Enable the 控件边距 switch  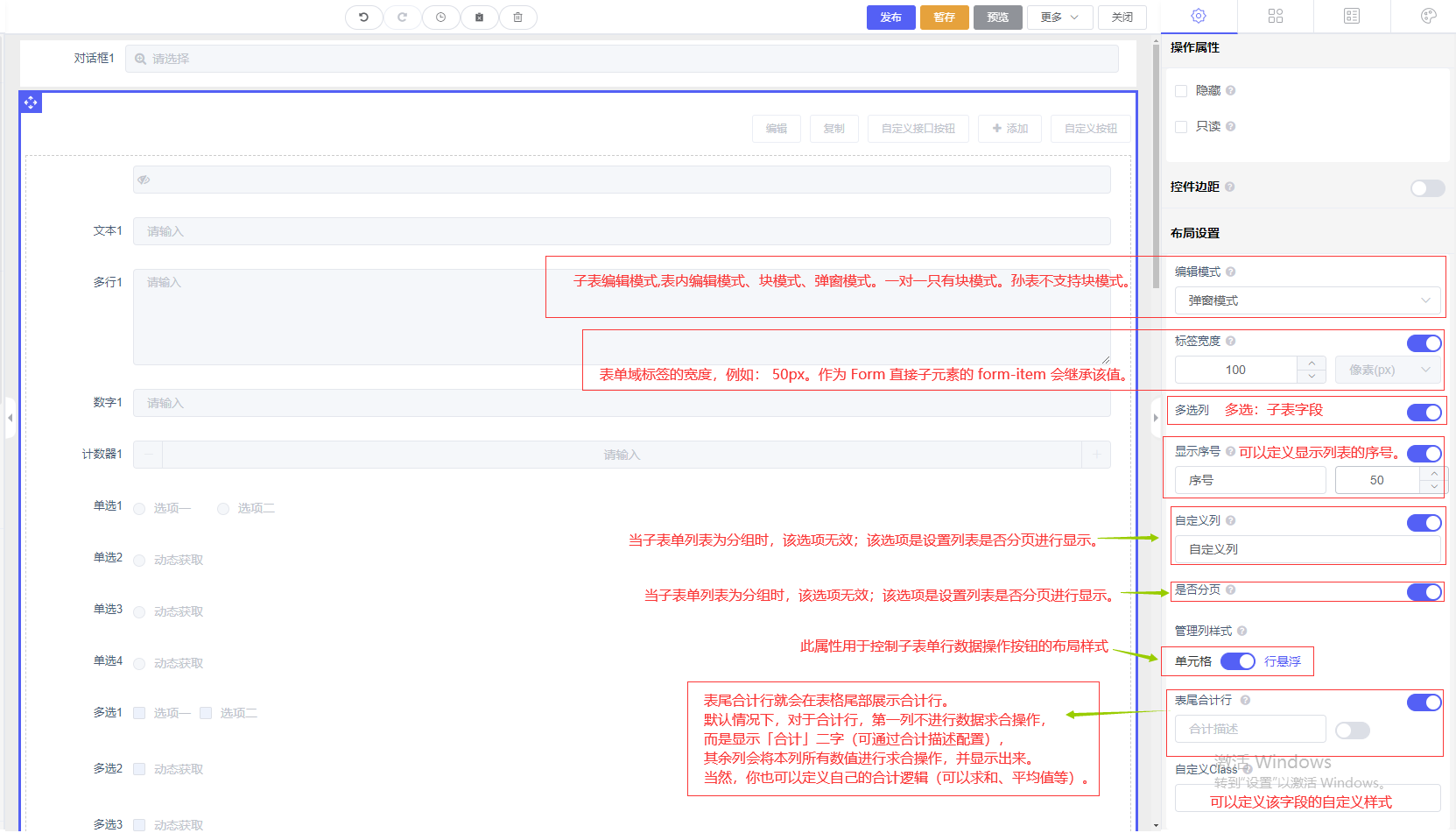pyautogui.click(x=1426, y=188)
